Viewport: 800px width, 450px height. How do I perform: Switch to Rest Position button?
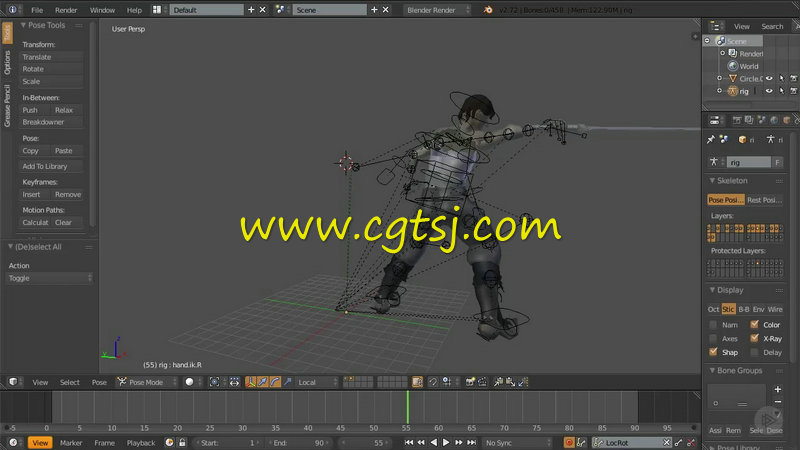click(x=764, y=200)
